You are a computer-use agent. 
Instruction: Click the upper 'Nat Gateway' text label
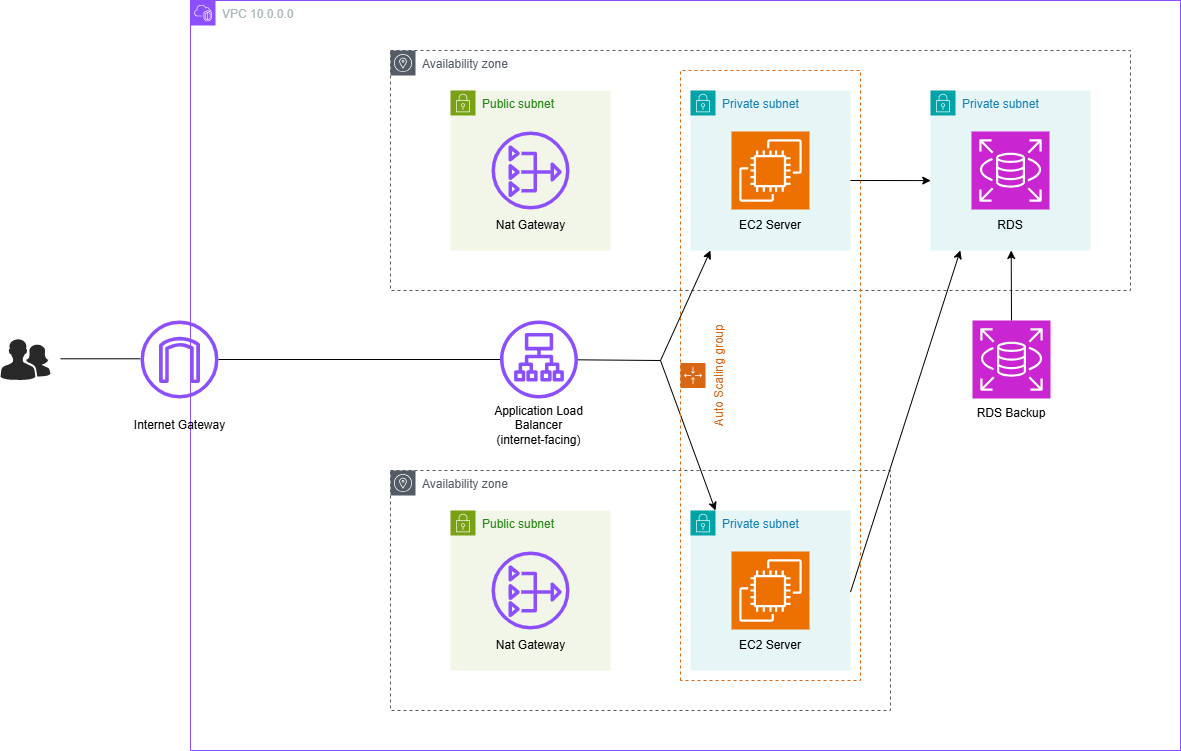530,224
